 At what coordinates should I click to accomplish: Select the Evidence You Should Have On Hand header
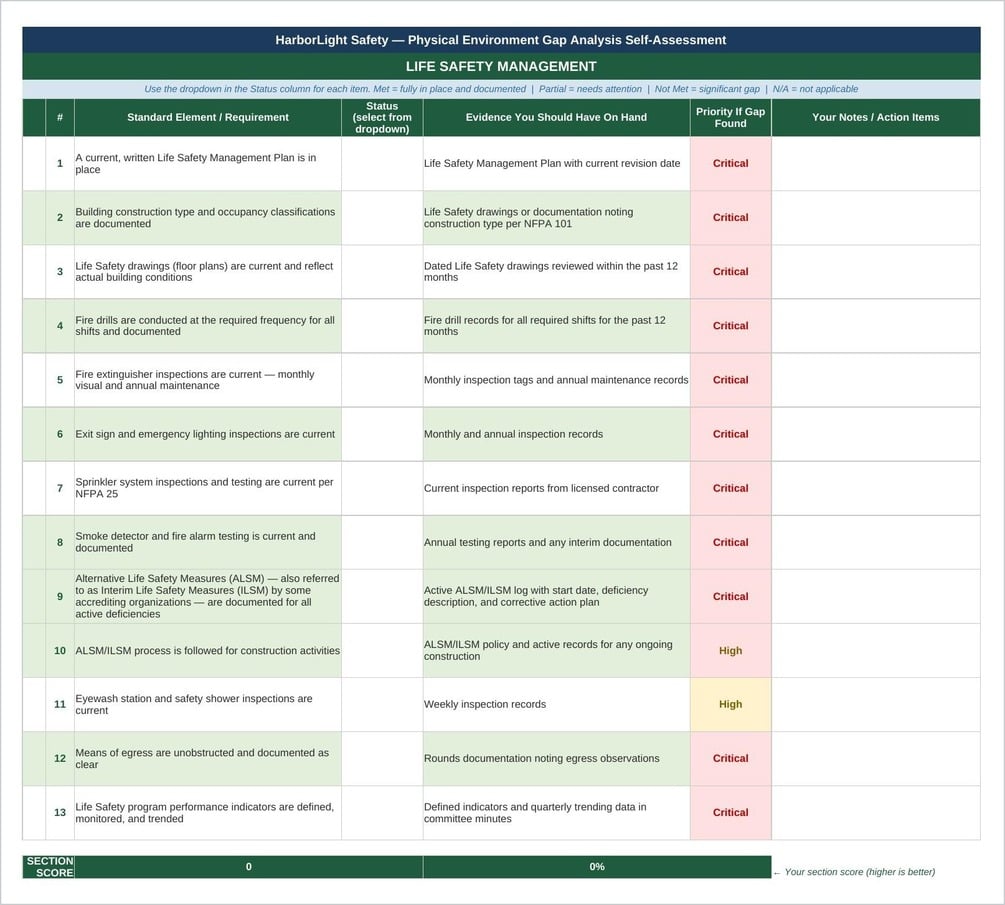tap(556, 117)
